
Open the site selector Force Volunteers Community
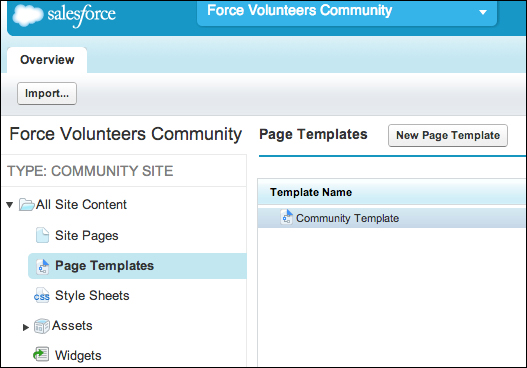point(347,12)
